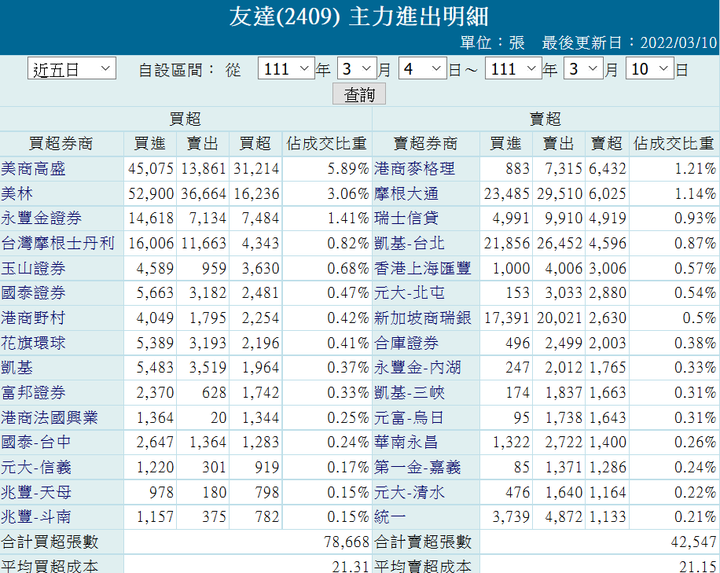
Task: Select sell-side 佔成交比重 column header
Action: pyautogui.click(x=674, y=144)
